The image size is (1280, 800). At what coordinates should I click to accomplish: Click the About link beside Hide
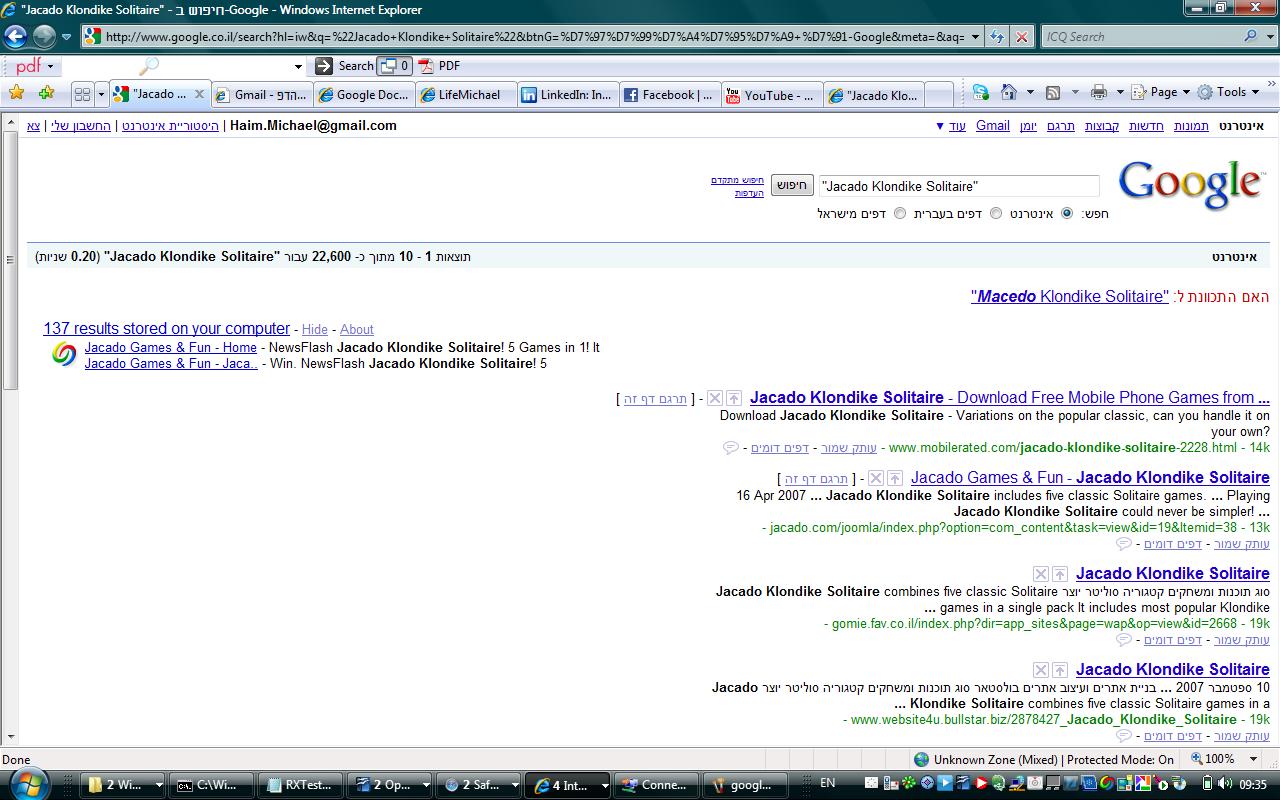[x=356, y=329]
